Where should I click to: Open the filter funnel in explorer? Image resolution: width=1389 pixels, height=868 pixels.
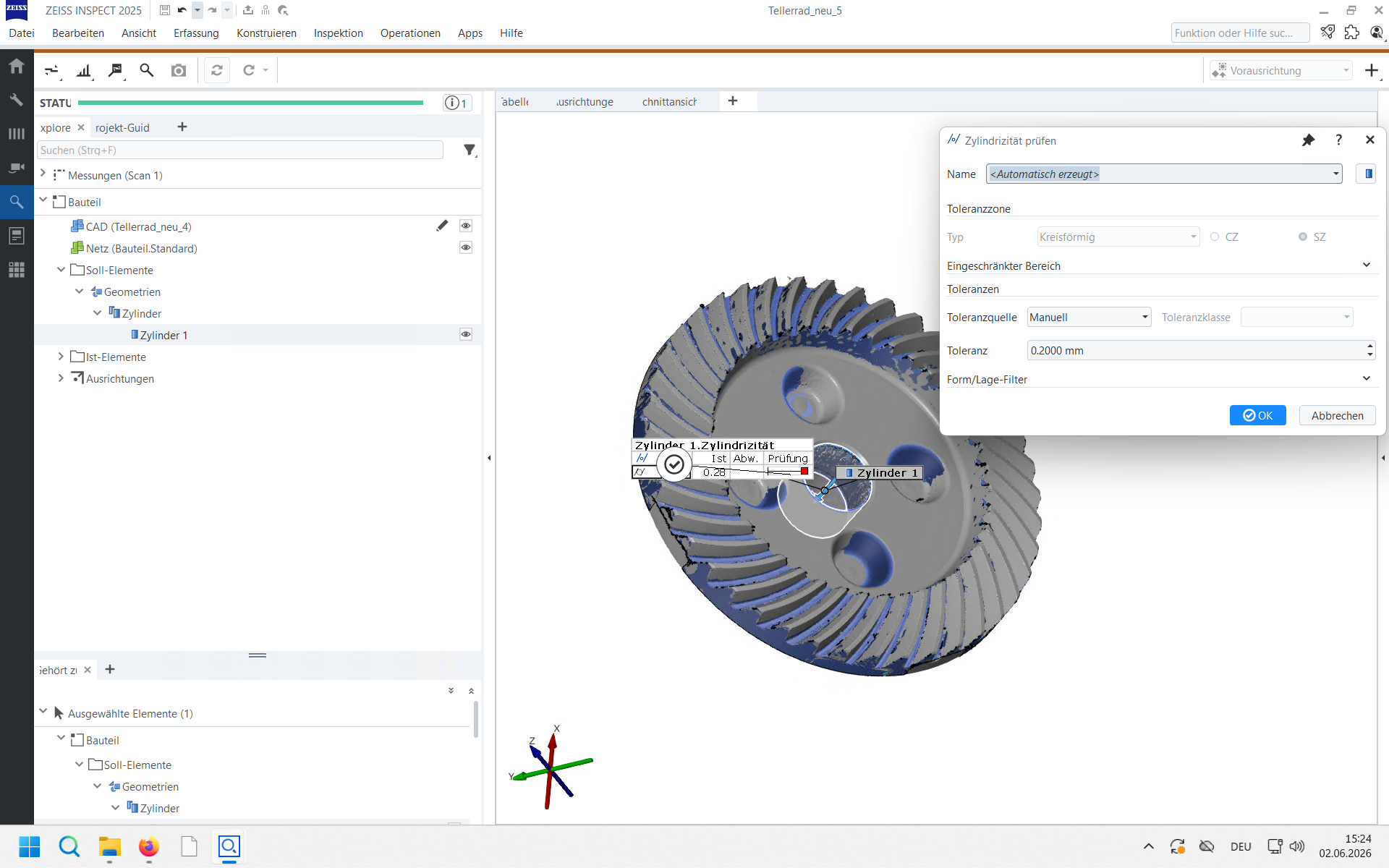point(470,150)
